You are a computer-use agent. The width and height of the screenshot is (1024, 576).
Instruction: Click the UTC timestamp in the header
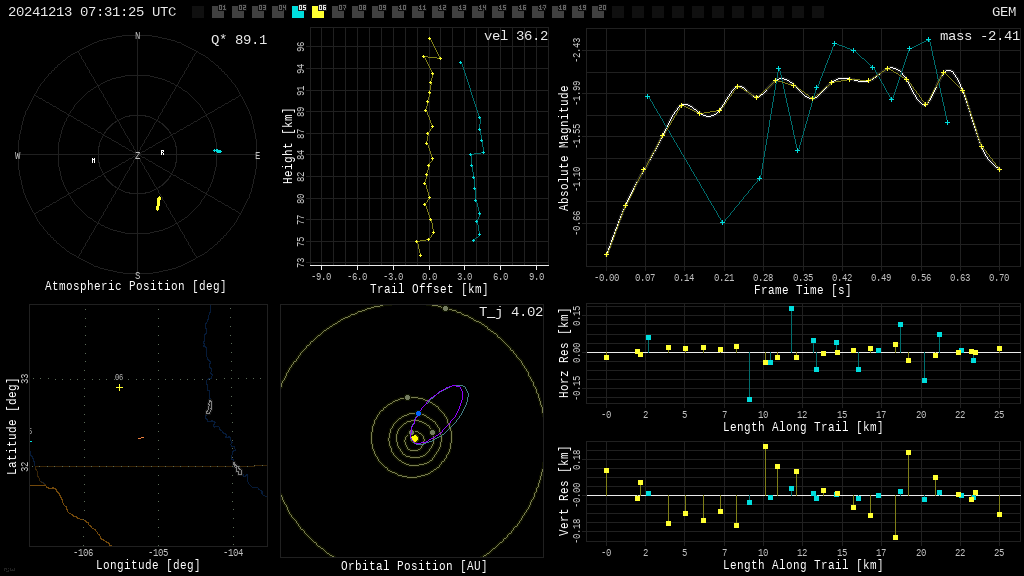click(x=92, y=12)
